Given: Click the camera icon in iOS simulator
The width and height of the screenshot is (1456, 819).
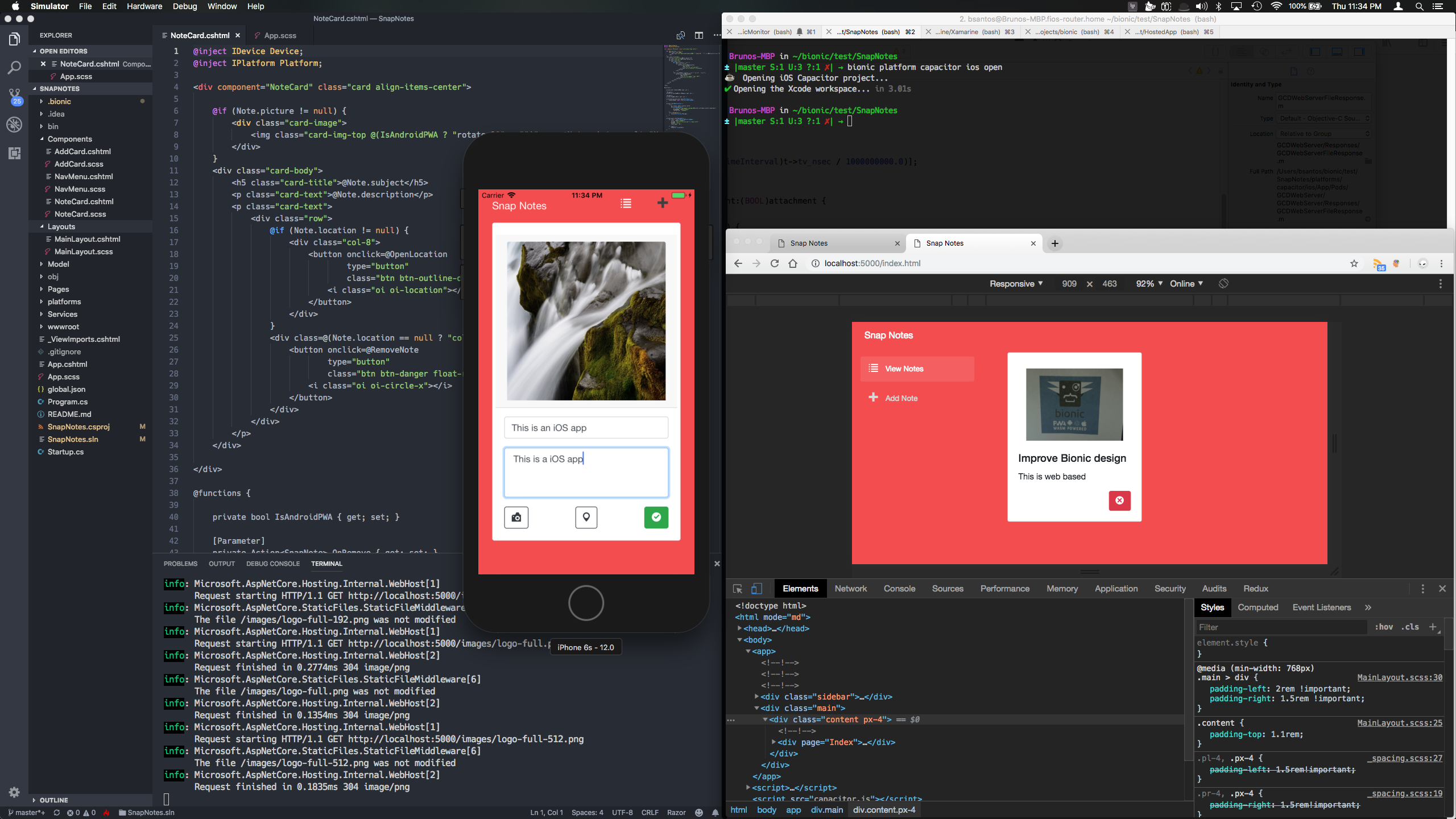Looking at the screenshot, I should click(516, 517).
